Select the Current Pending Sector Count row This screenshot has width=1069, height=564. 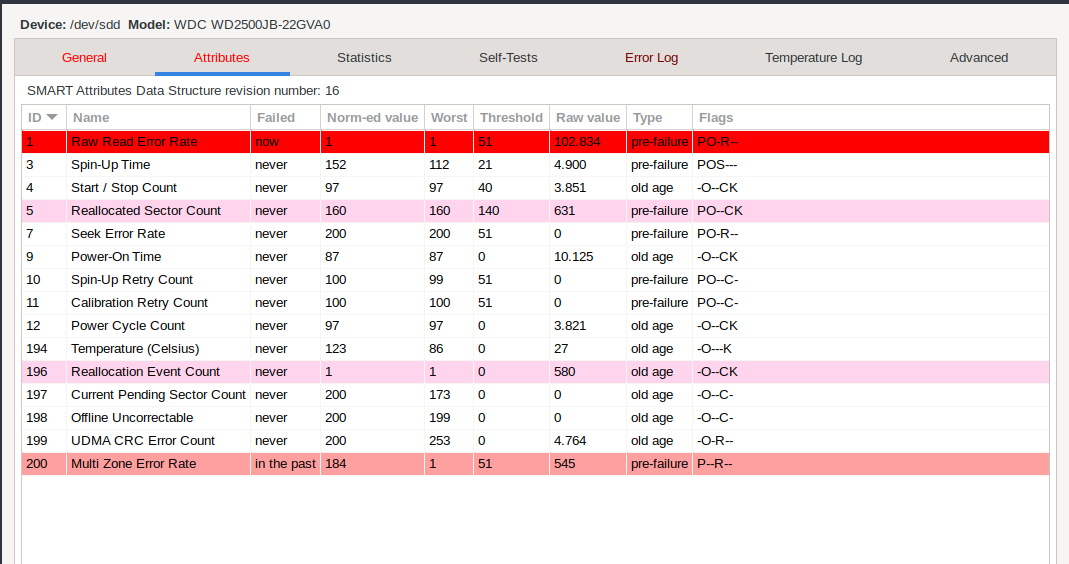click(x=535, y=395)
